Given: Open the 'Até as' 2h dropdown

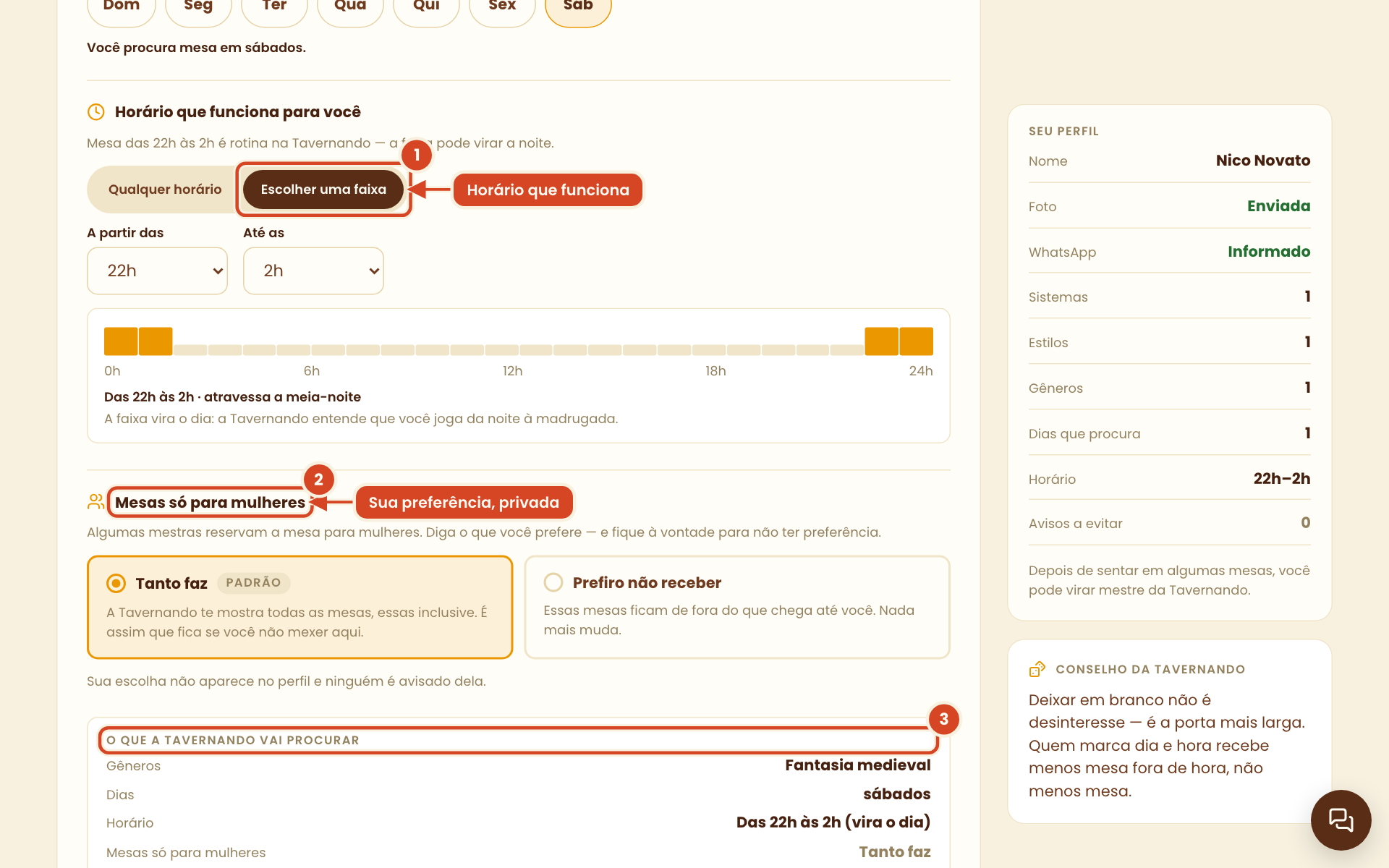Looking at the screenshot, I should 313,271.
